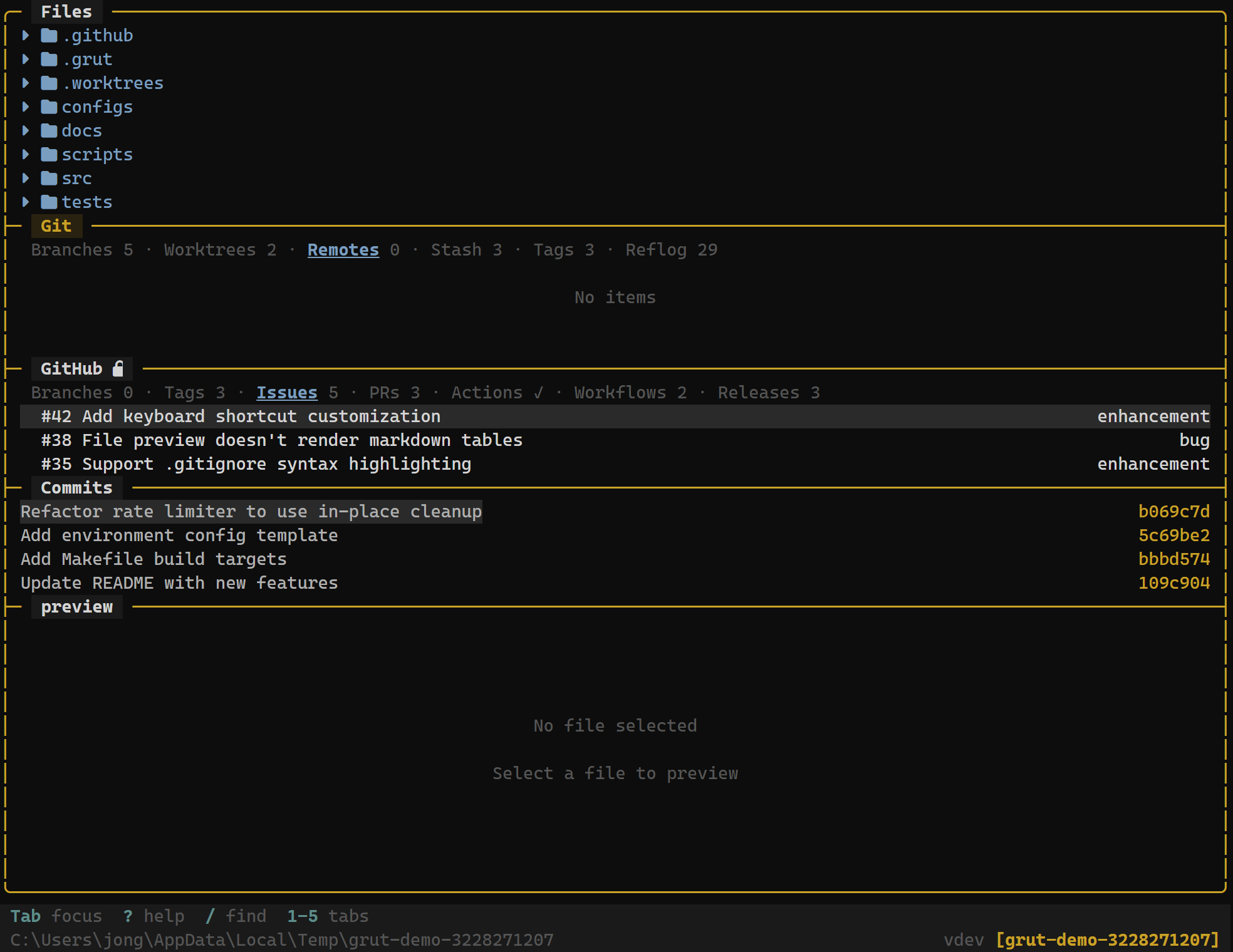Click the / find hint

(236, 916)
